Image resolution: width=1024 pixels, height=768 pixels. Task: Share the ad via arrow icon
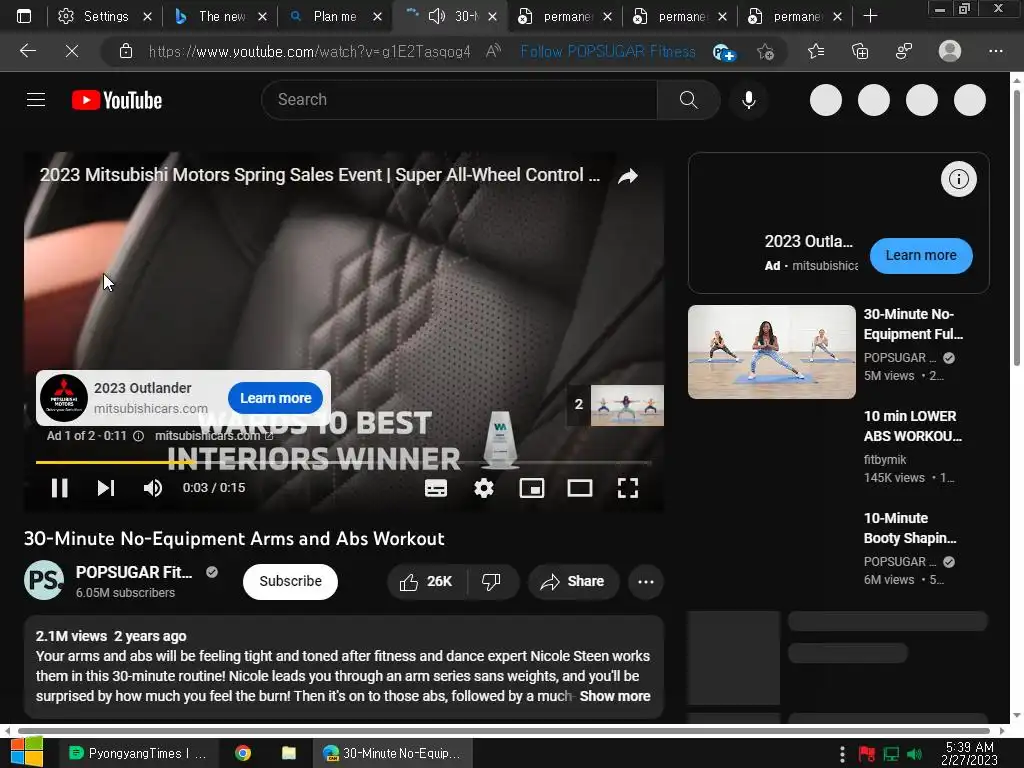pyautogui.click(x=628, y=176)
